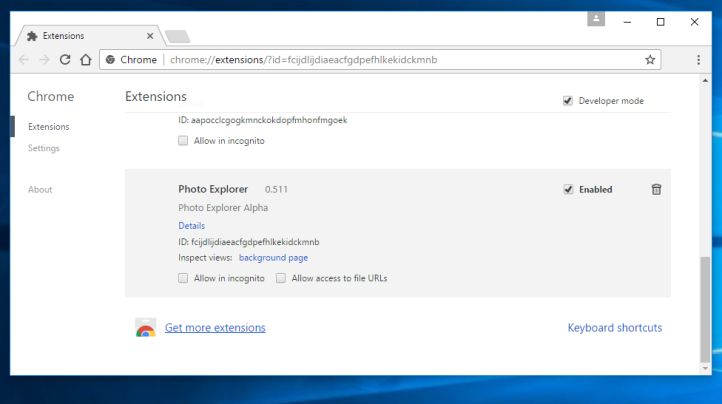This screenshot has width=722, height=404.
Task: Click the browser back arrow
Action: coord(24,59)
